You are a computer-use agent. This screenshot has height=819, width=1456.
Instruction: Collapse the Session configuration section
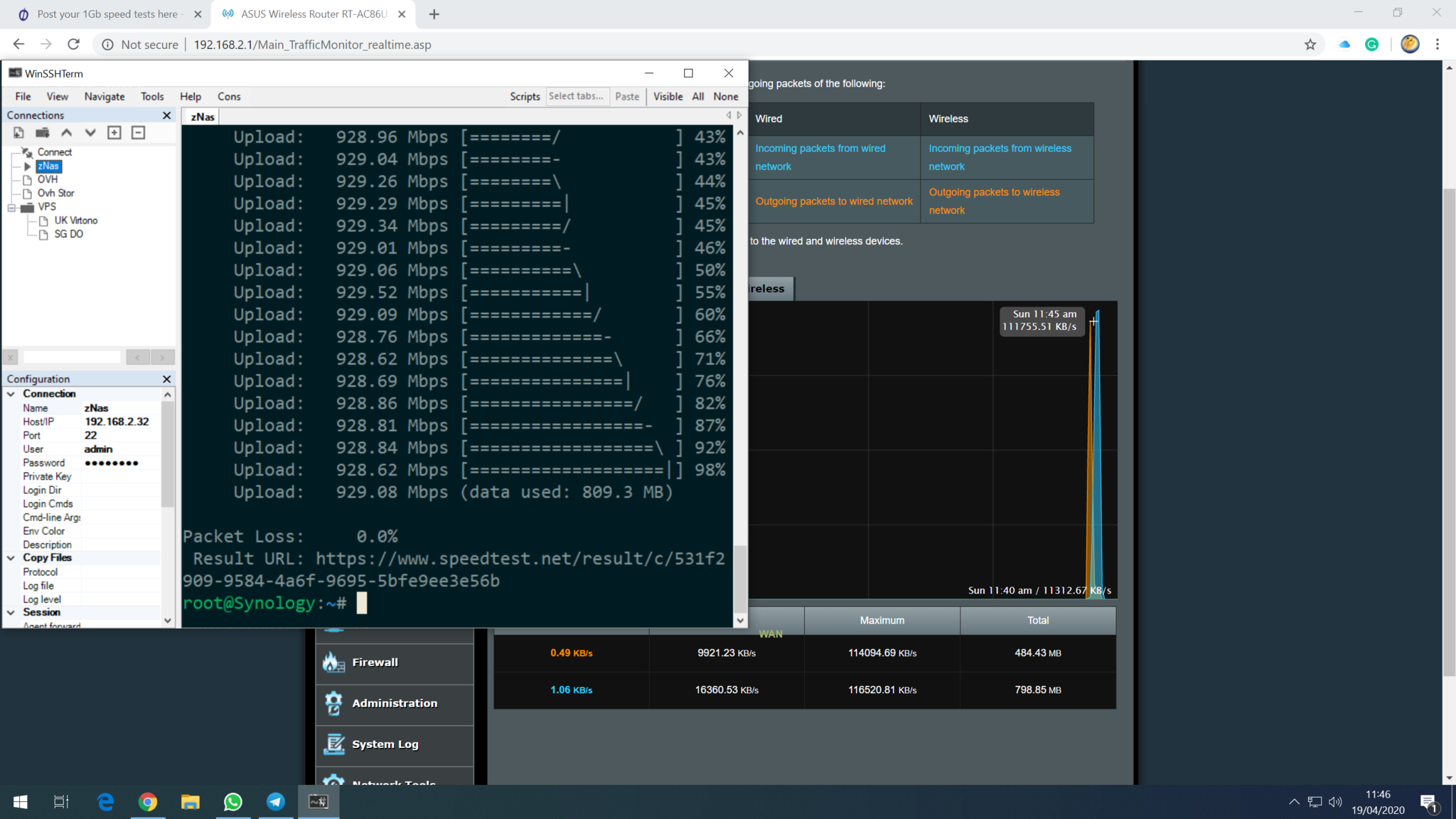11,612
